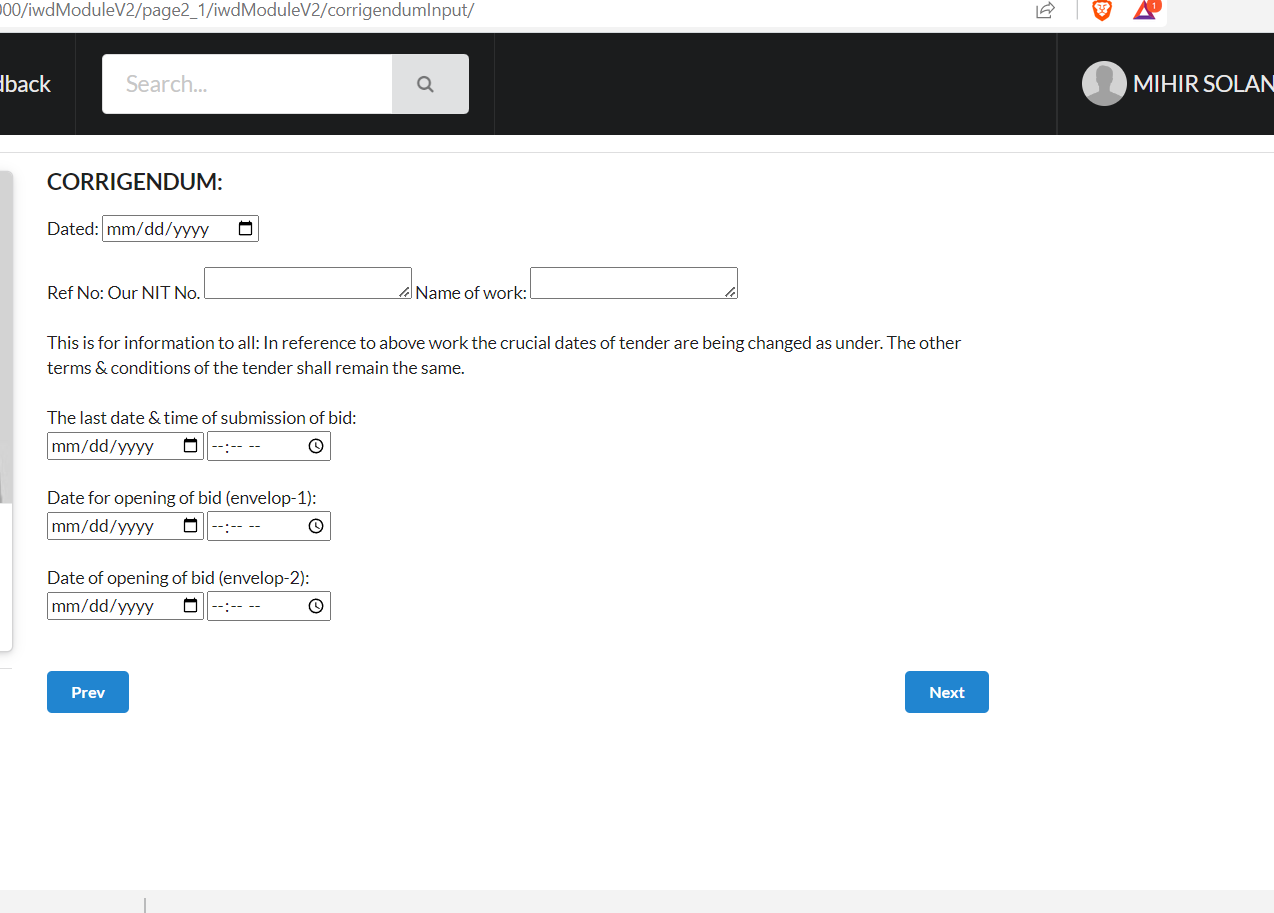Open the calendar picker for the Dated field

246,229
